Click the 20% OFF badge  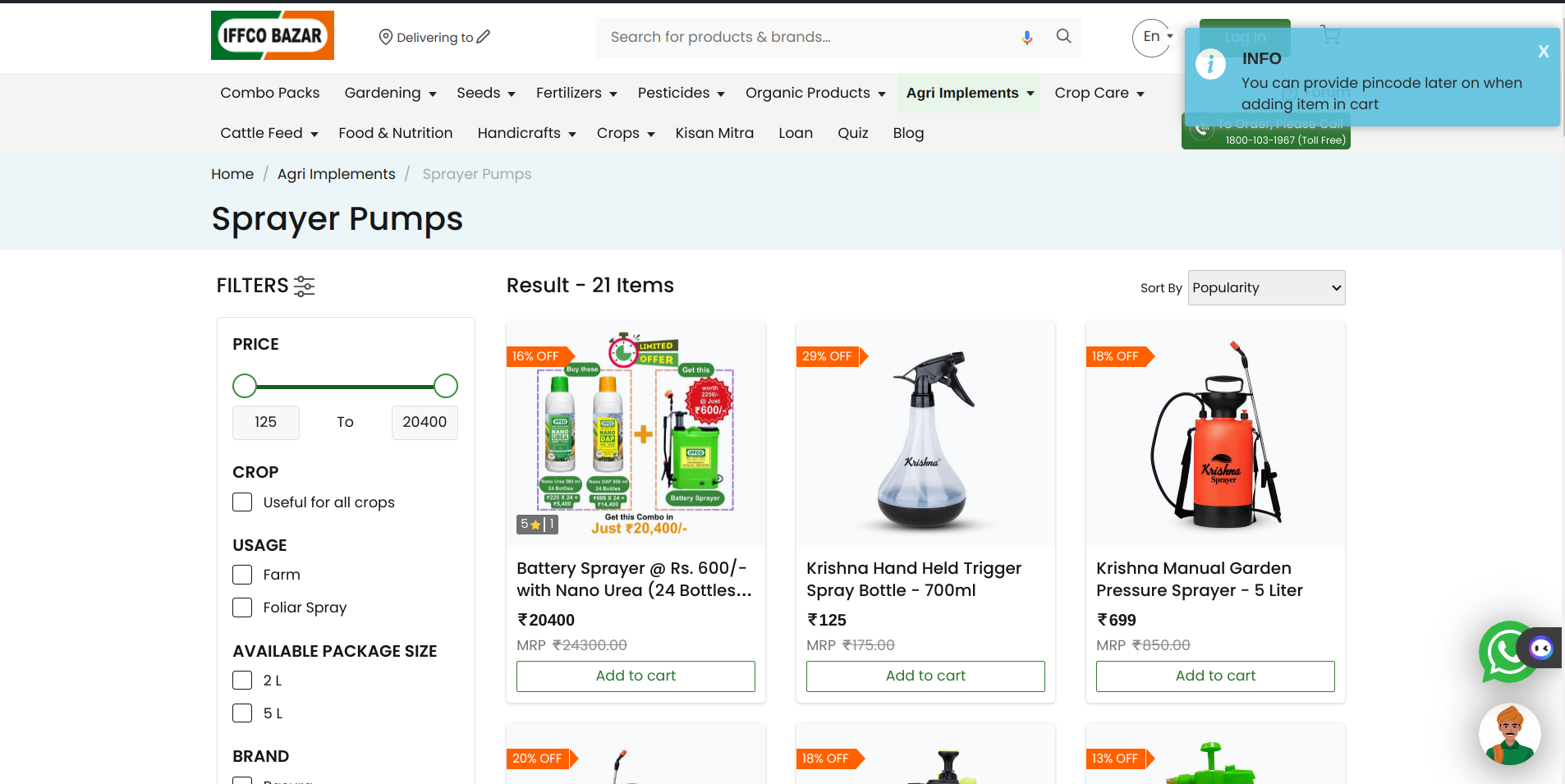point(540,759)
